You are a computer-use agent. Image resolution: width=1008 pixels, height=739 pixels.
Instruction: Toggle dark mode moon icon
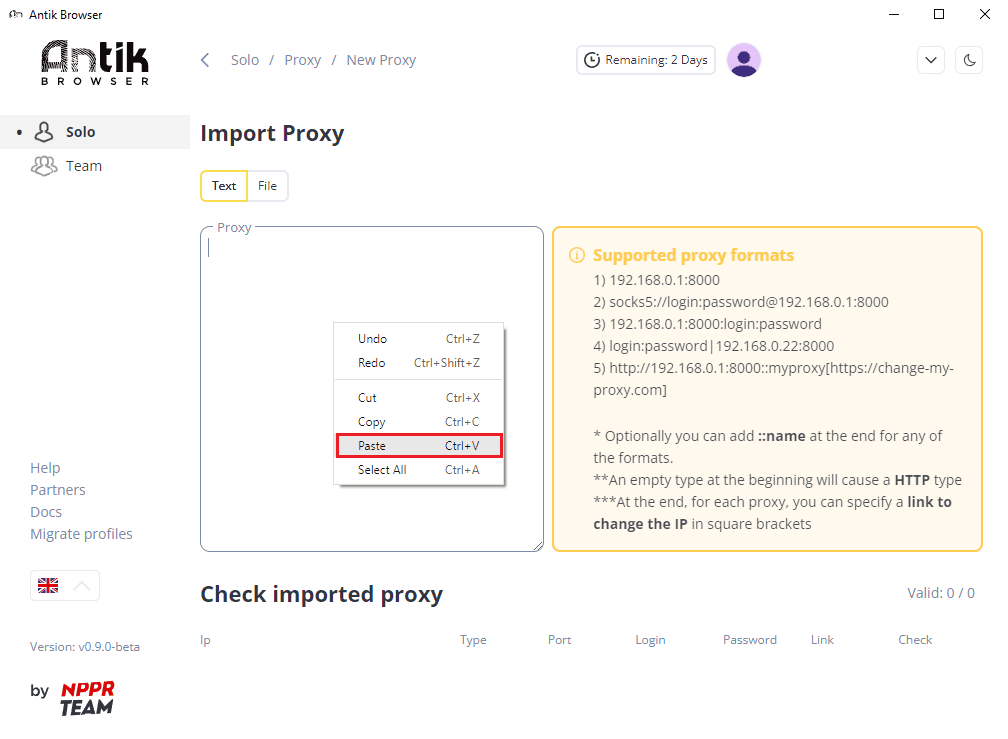point(969,60)
